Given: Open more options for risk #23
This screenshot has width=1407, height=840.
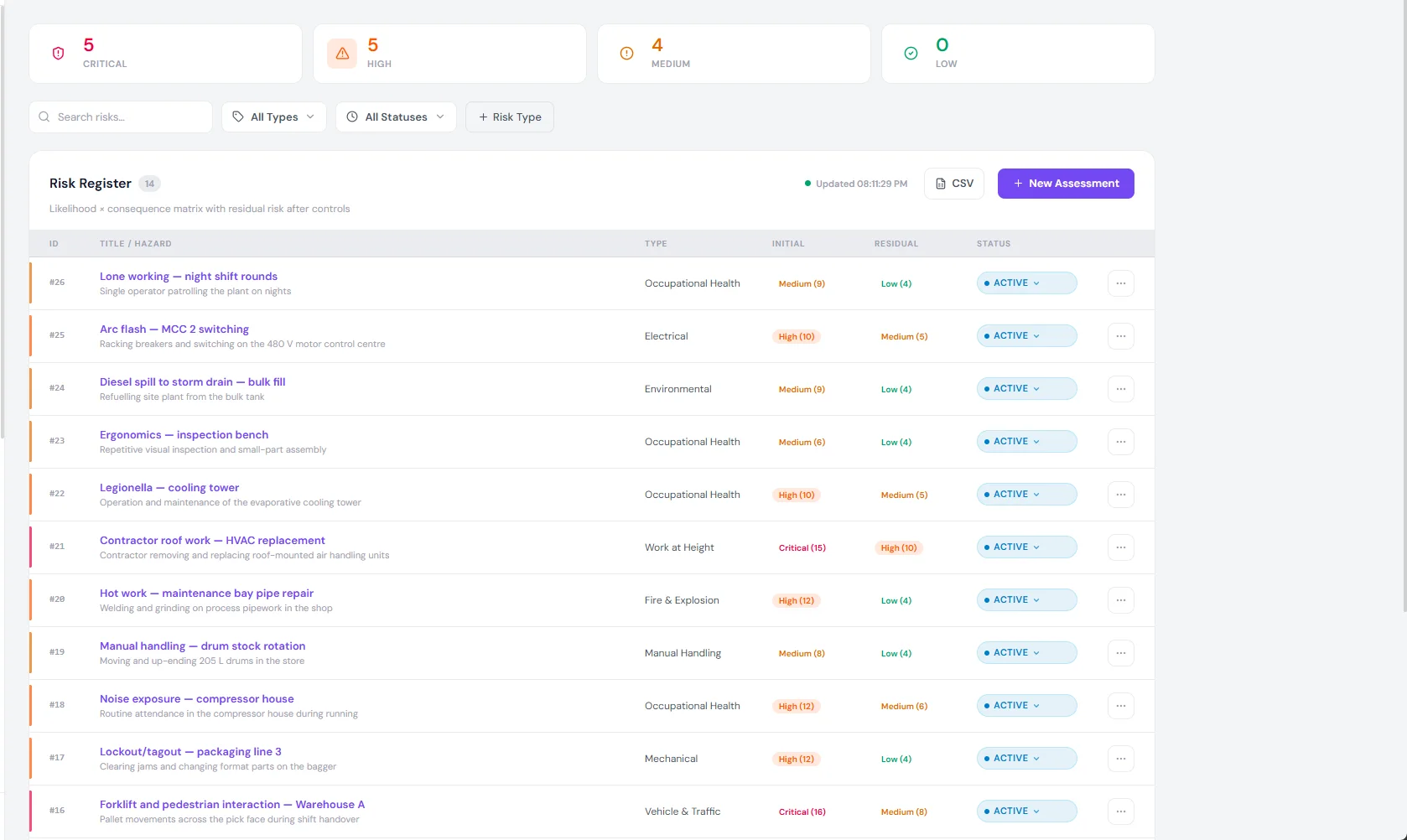Looking at the screenshot, I should [x=1121, y=442].
